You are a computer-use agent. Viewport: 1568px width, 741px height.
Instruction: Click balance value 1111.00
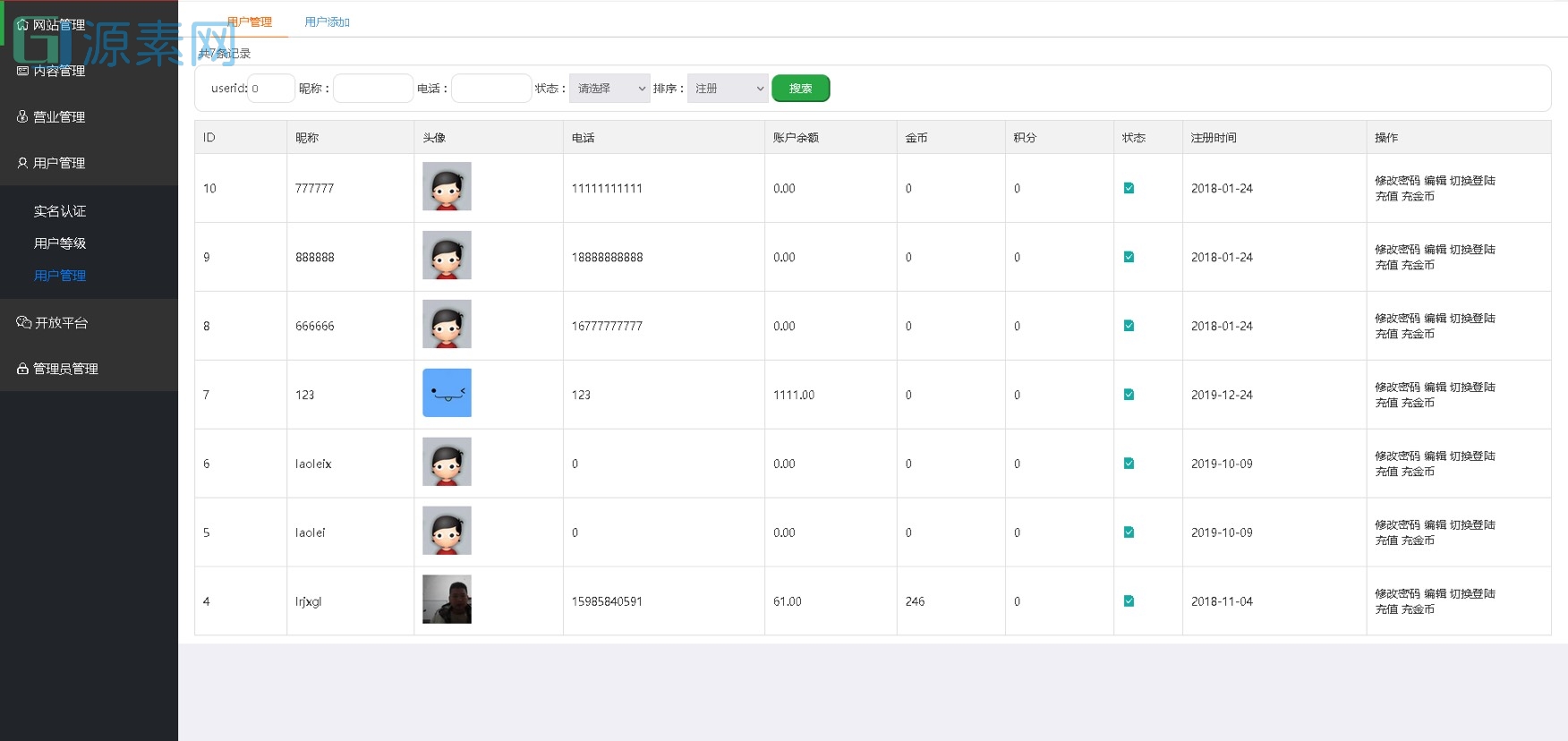[794, 395]
